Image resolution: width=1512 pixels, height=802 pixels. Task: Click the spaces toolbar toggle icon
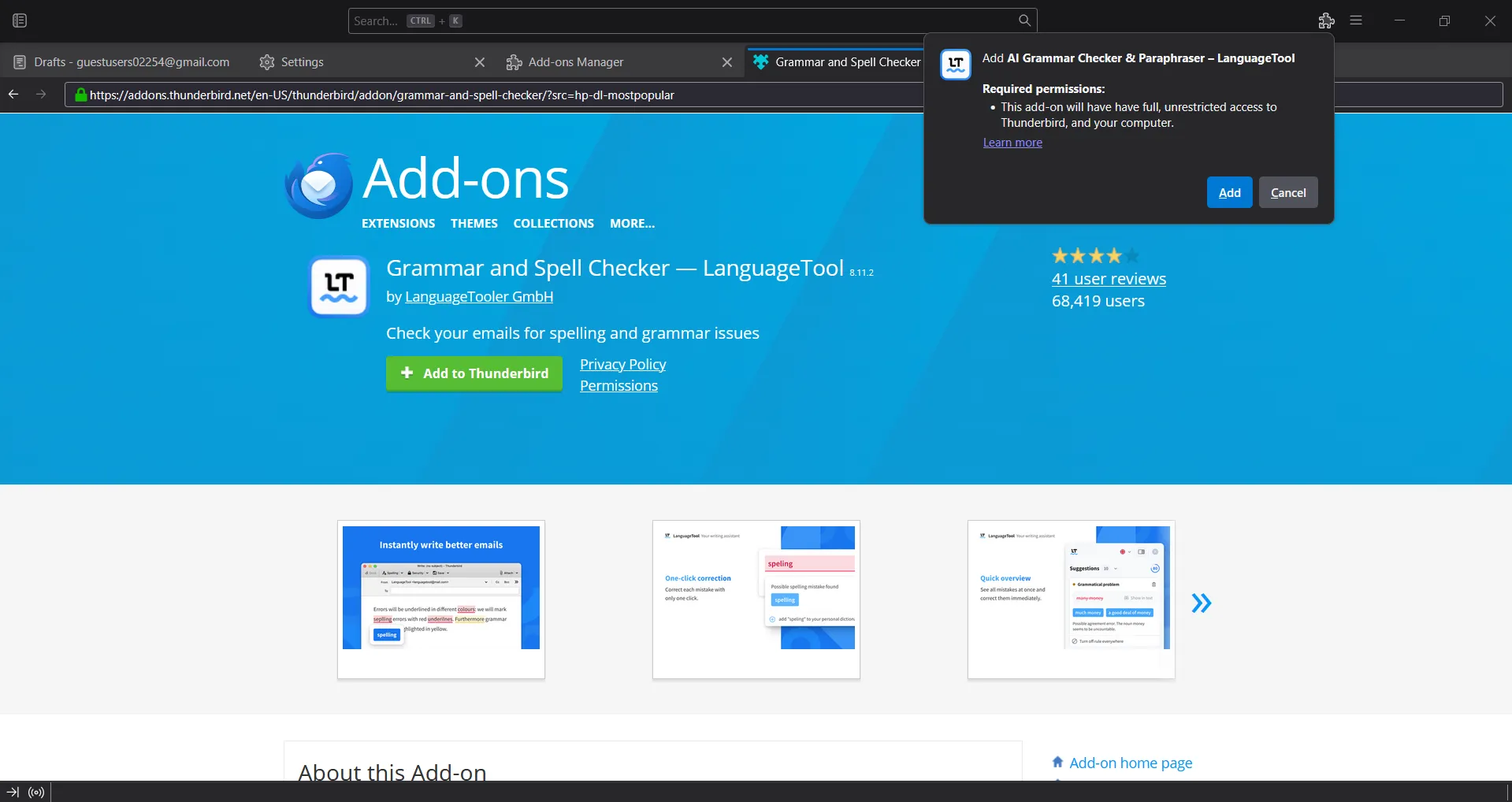(20, 20)
